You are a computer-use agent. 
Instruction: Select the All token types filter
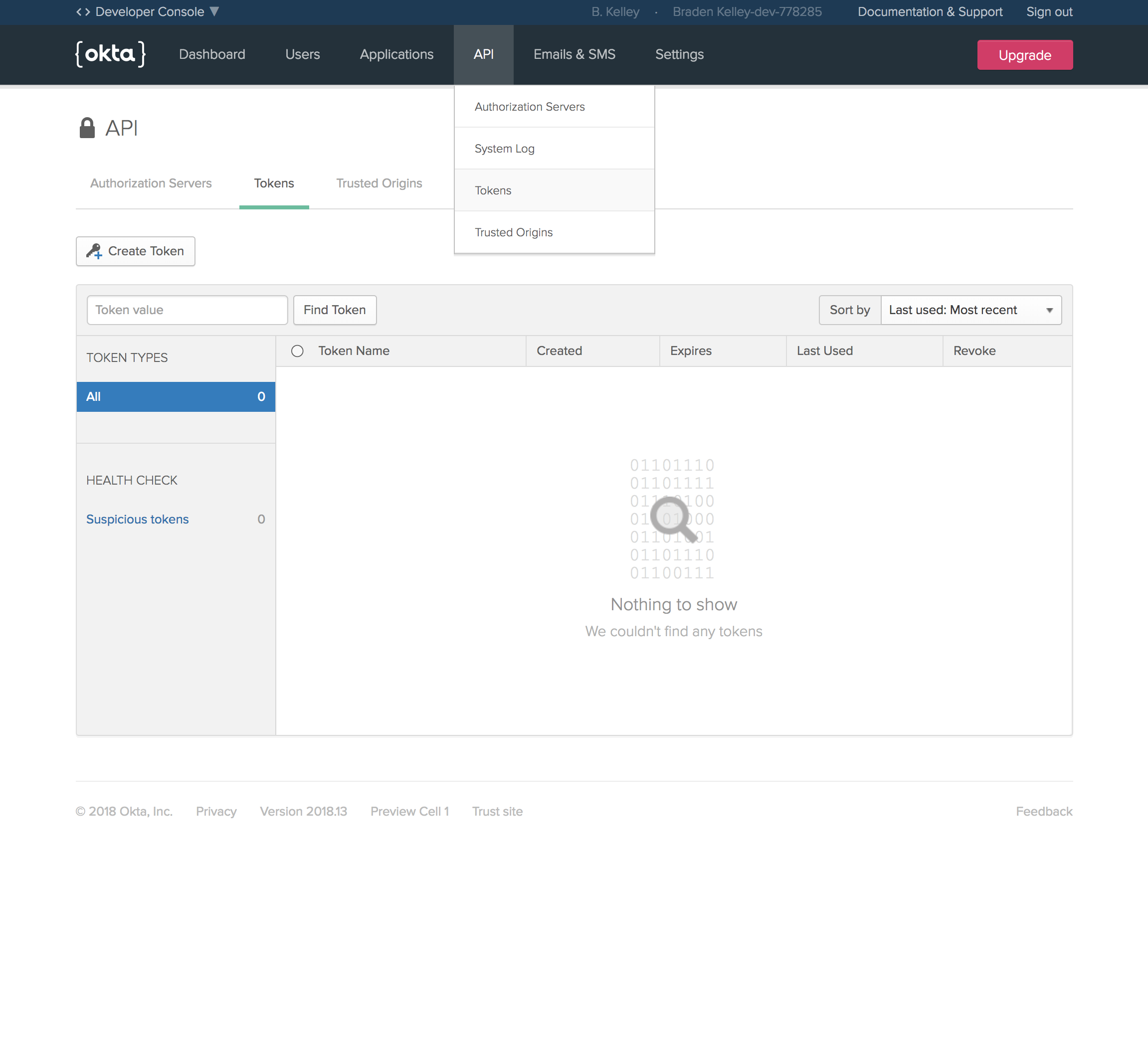(175, 397)
